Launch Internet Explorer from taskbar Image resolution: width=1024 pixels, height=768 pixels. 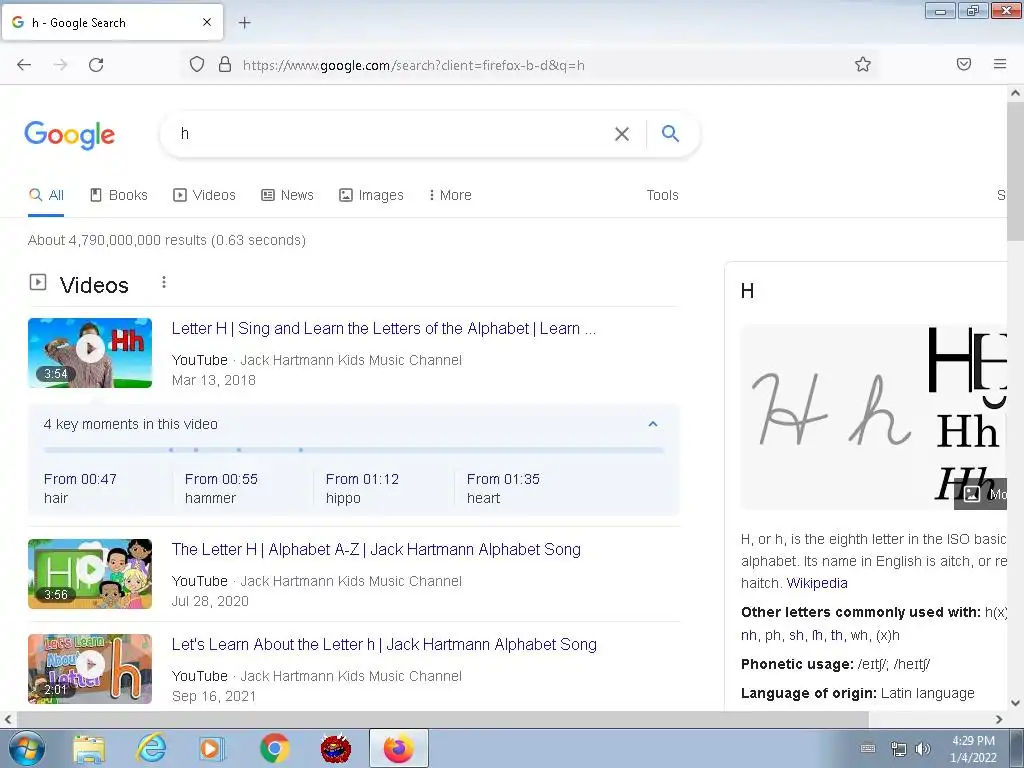tap(151, 748)
